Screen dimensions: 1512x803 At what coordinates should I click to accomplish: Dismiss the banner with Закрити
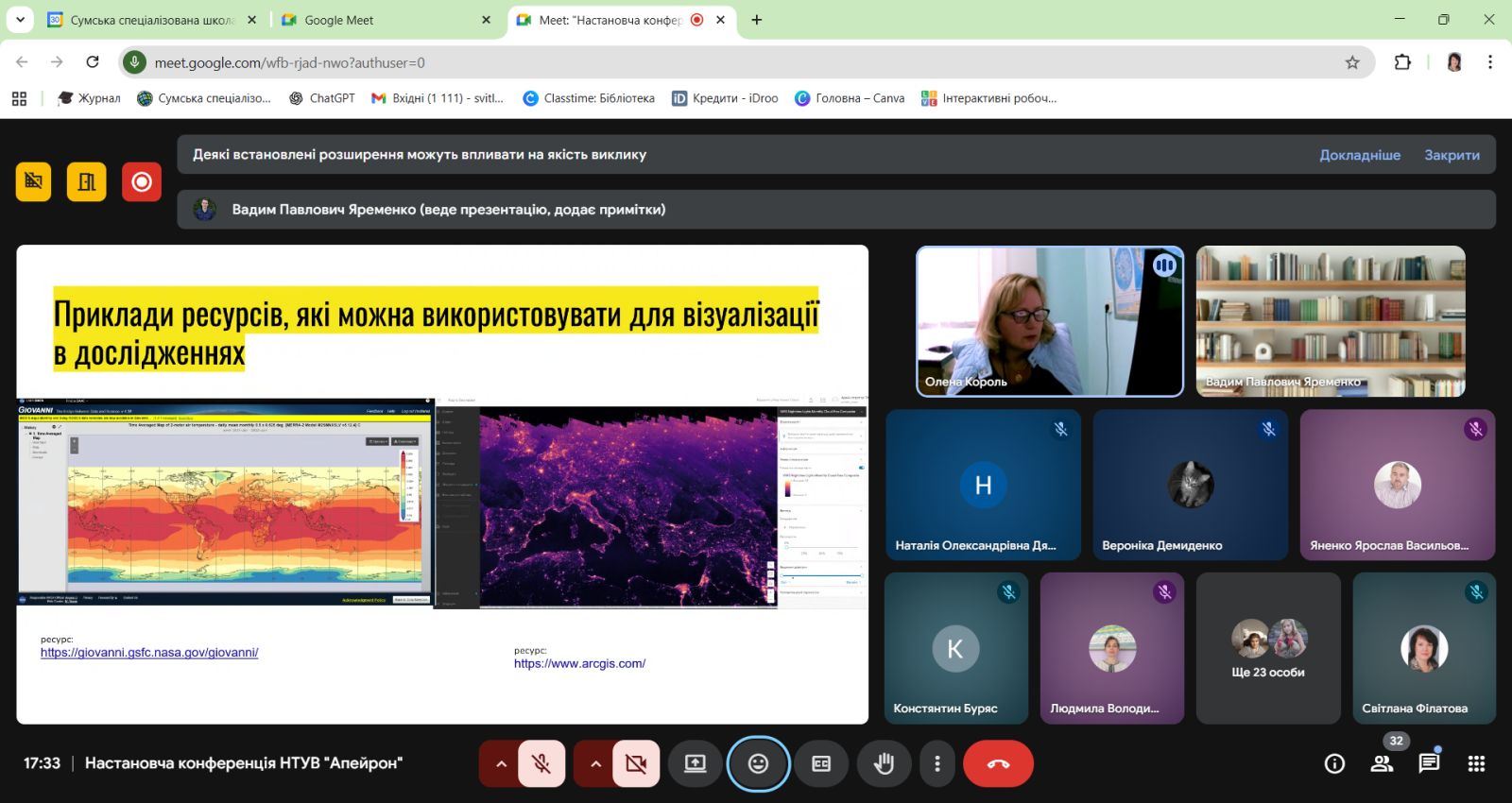pyautogui.click(x=1452, y=155)
